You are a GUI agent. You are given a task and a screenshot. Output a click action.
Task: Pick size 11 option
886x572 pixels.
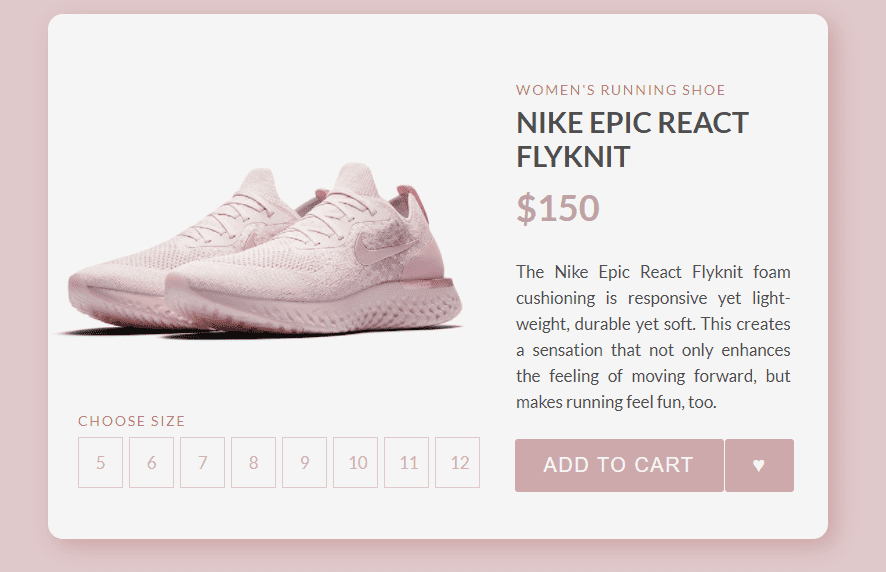coord(407,463)
